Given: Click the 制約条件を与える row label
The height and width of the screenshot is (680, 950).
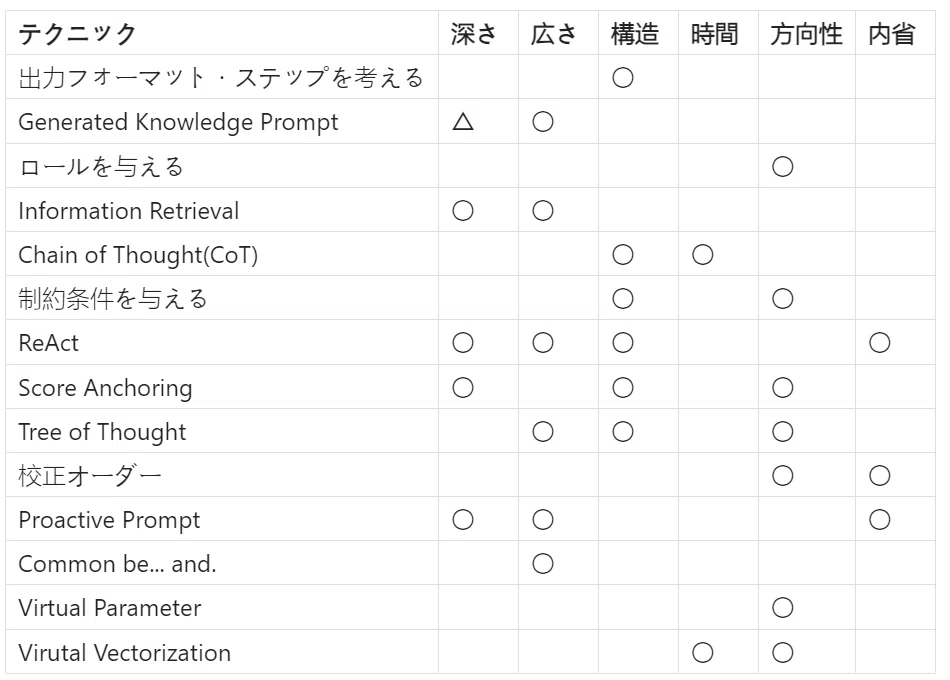Looking at the screenshot, I should pyautogui.click(x=113, y=299).
